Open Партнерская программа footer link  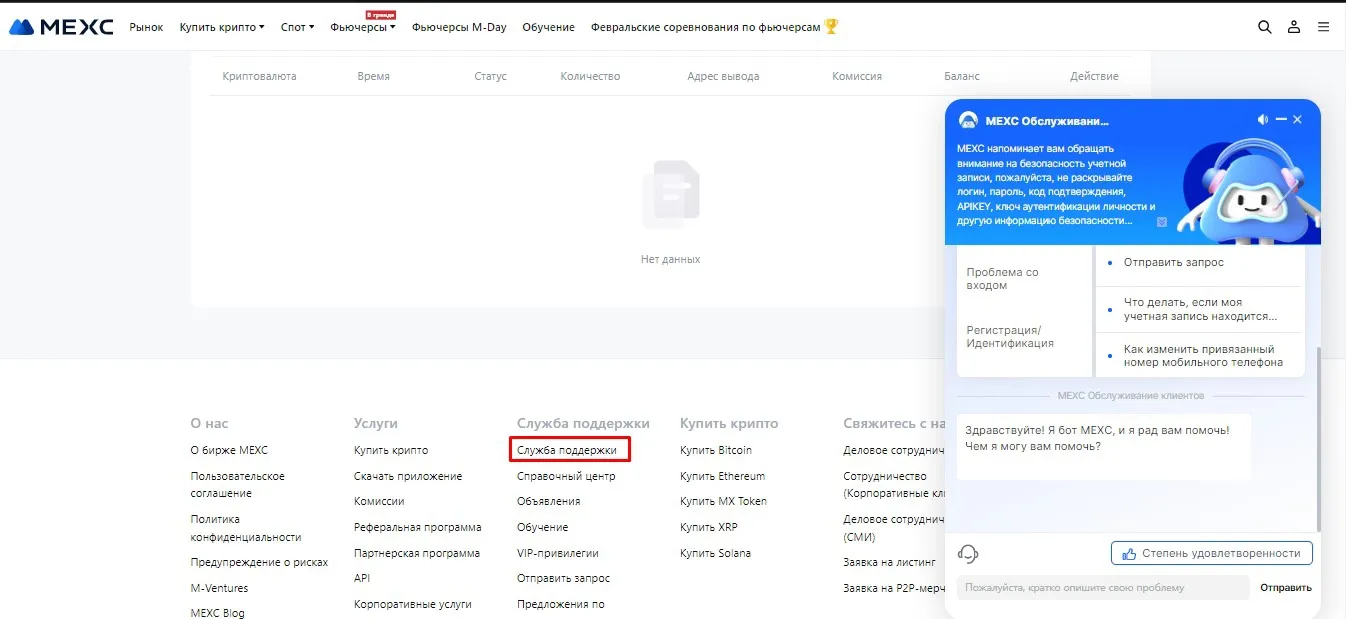click(416, 553)
